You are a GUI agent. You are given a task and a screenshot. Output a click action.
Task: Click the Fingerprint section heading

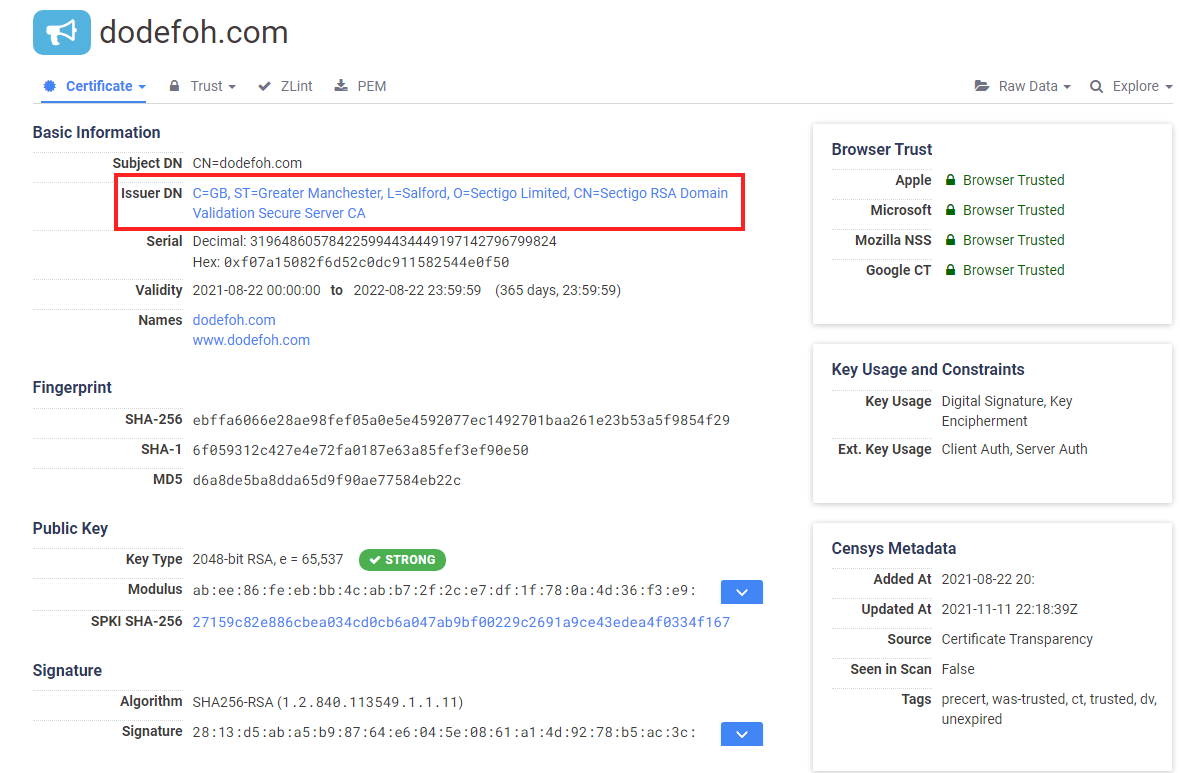pos(72,388)
